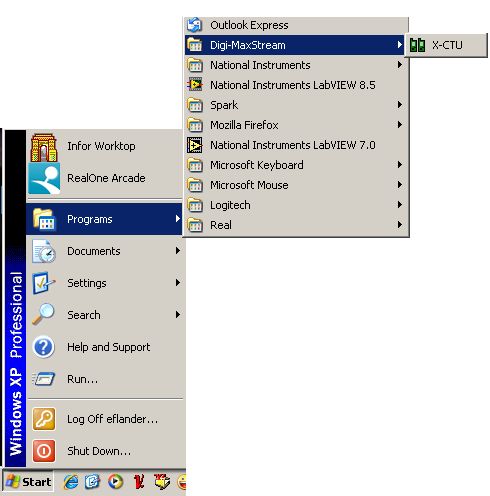Image resolution: width=490 pixels, height=496 pixels.
Task: Click the green X-CTU radio modules icon
Action: pos(417,45)
